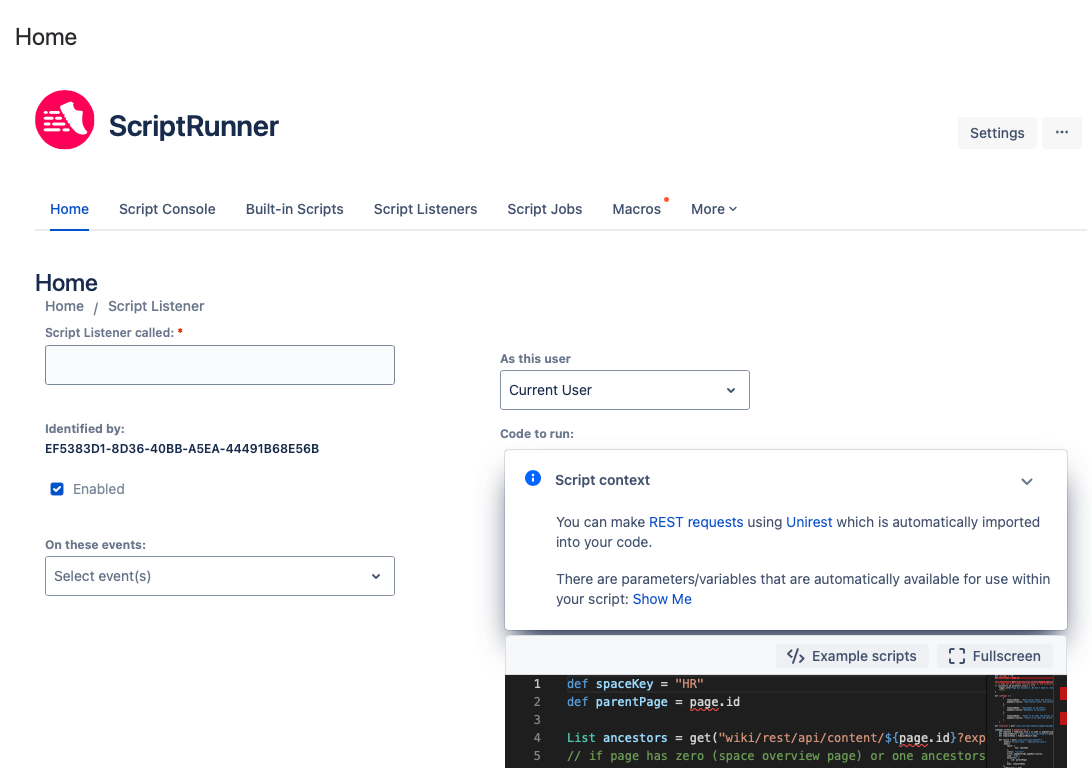Open the Script Console tab

tap(167, 209)
